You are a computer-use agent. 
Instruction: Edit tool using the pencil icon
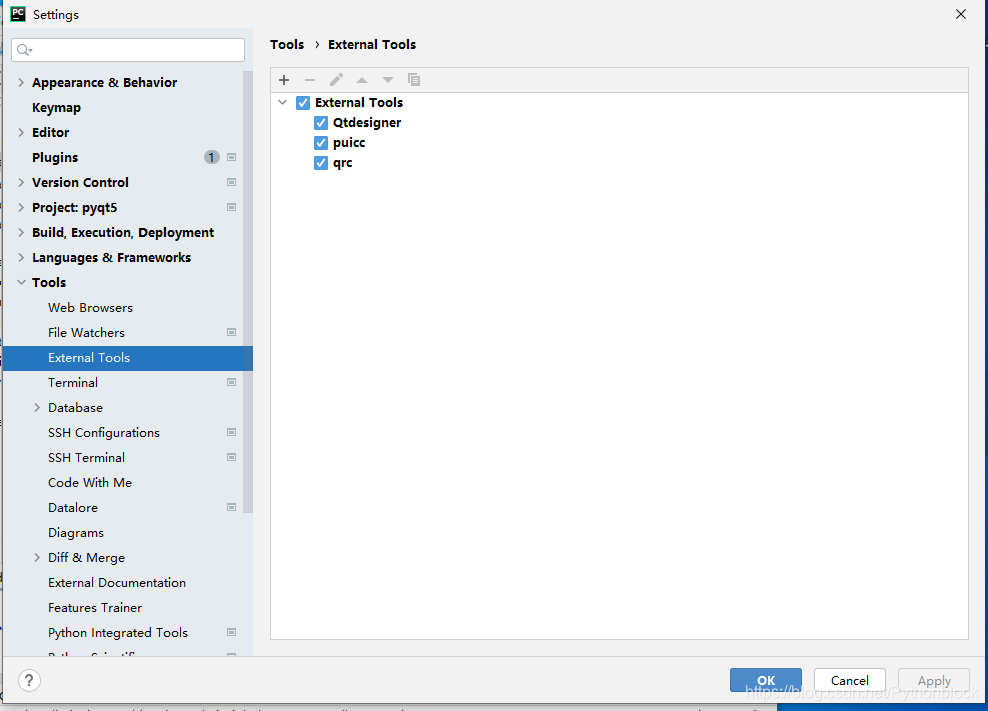(x=336, y=80)
